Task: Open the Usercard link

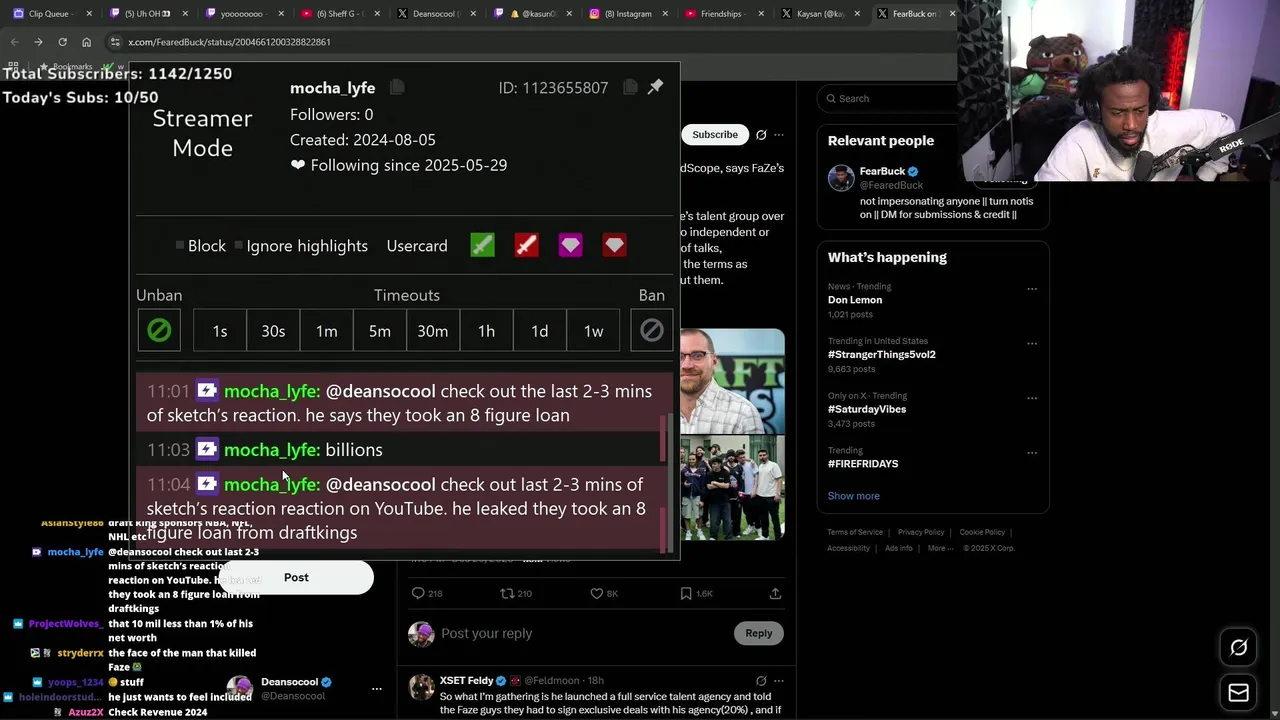Action: [x=417, y=246]
